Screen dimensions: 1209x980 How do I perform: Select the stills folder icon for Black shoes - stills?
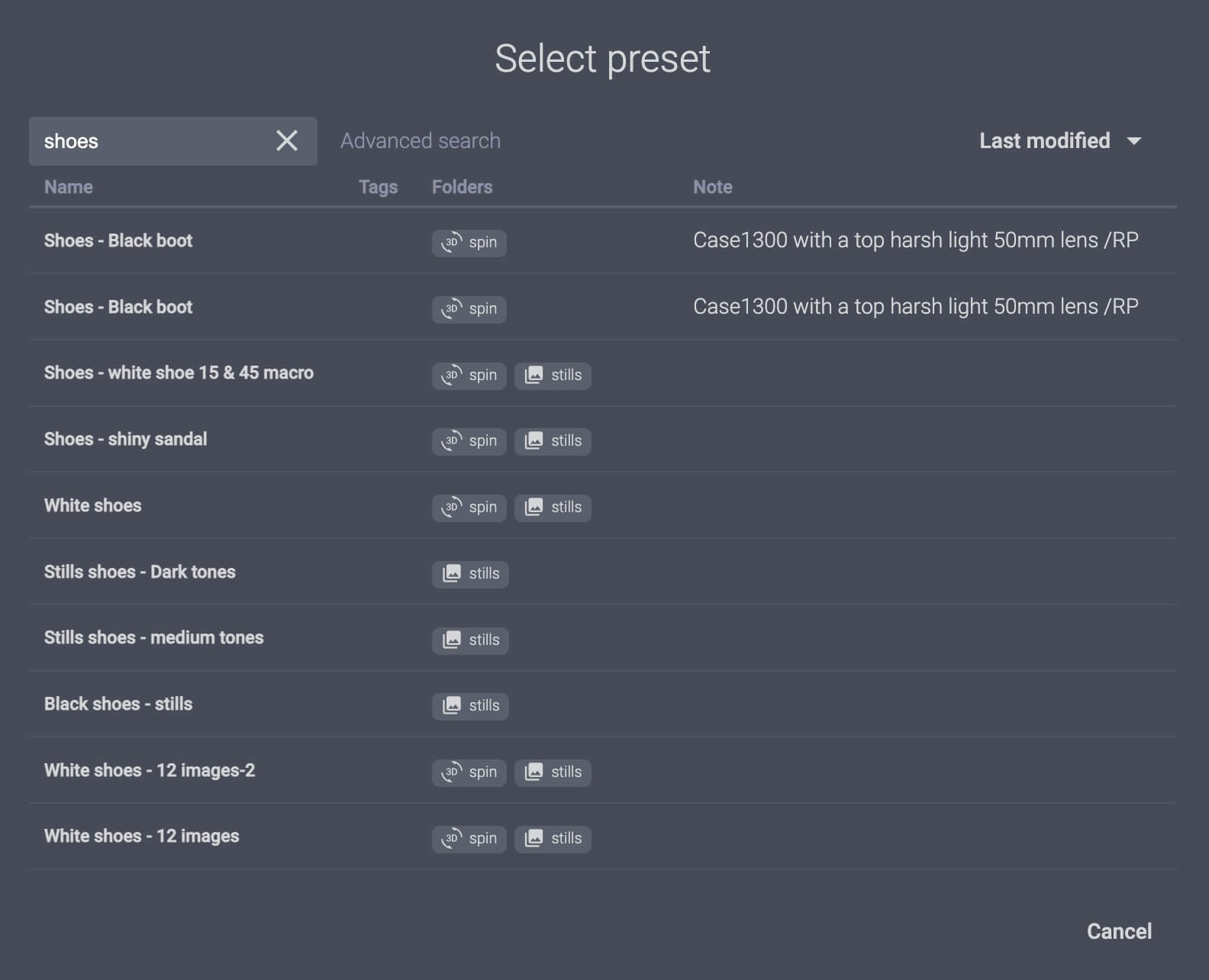(469, 705)
